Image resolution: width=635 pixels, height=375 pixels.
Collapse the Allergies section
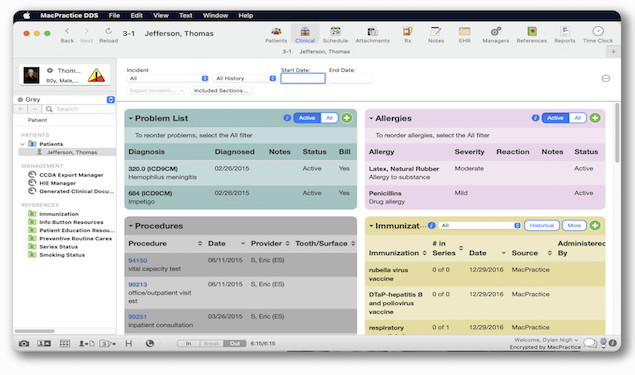371,118
